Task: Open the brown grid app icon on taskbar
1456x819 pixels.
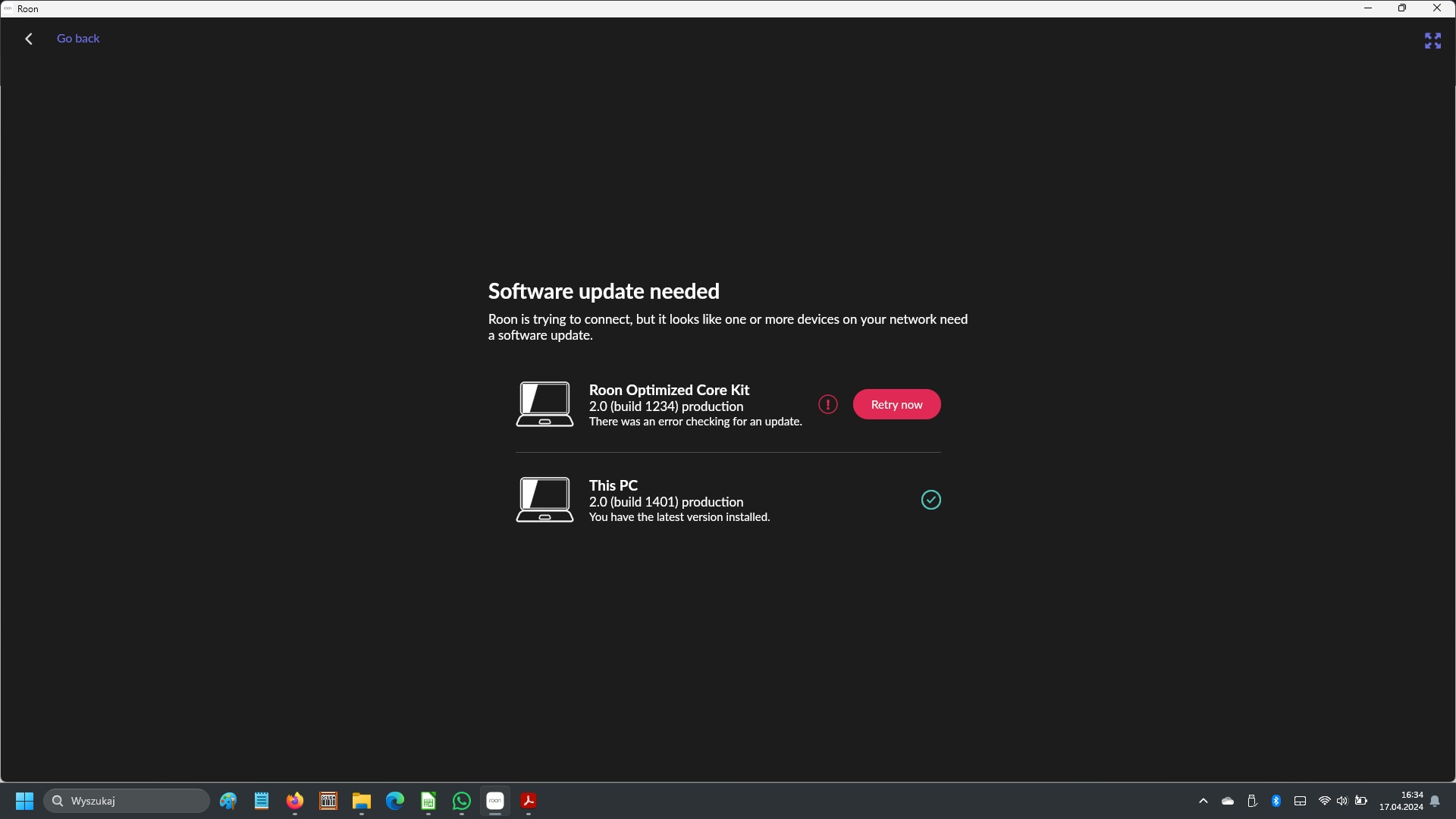Action: (328, 801)
